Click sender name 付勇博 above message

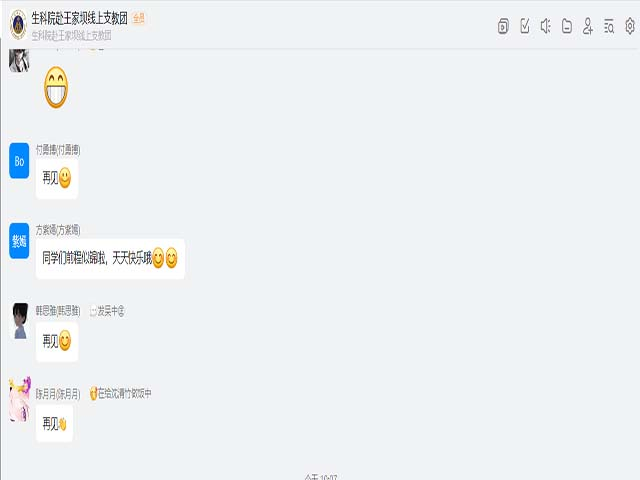pos(58,150)
